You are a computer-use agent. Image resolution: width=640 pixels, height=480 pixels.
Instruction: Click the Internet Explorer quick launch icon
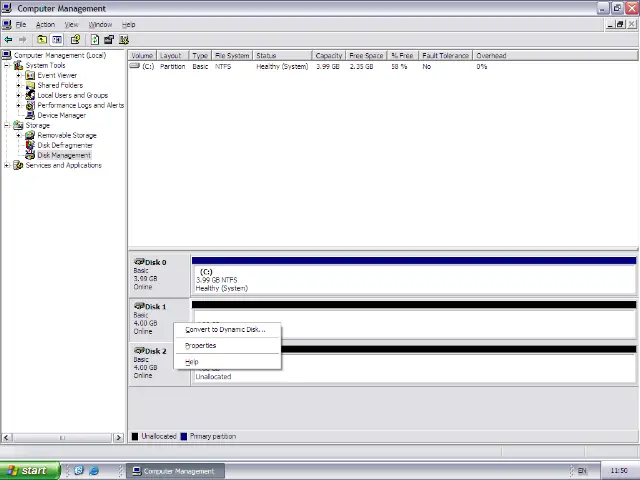94,470
